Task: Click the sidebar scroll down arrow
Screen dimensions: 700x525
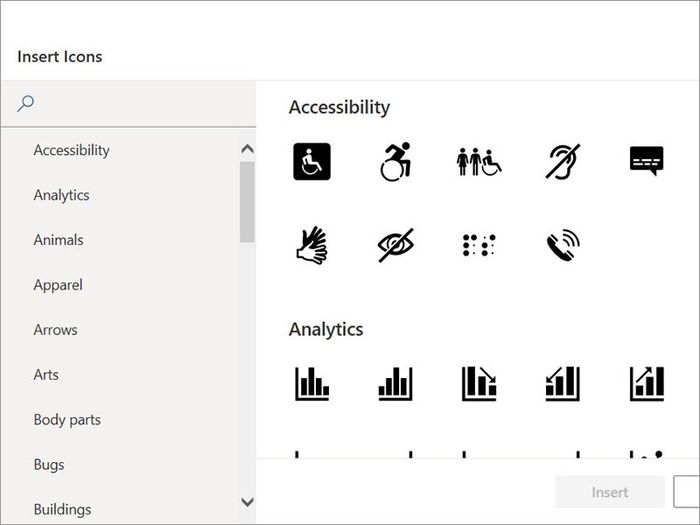Action: [x=247, y=502]
